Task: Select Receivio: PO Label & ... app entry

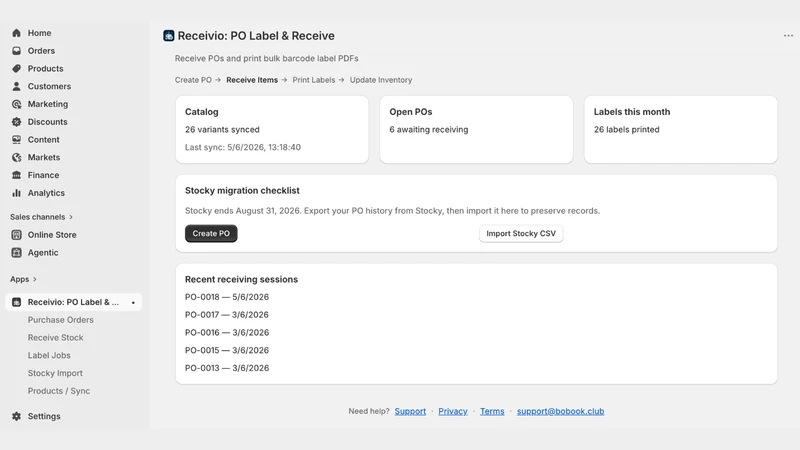Action: (74, 302)
